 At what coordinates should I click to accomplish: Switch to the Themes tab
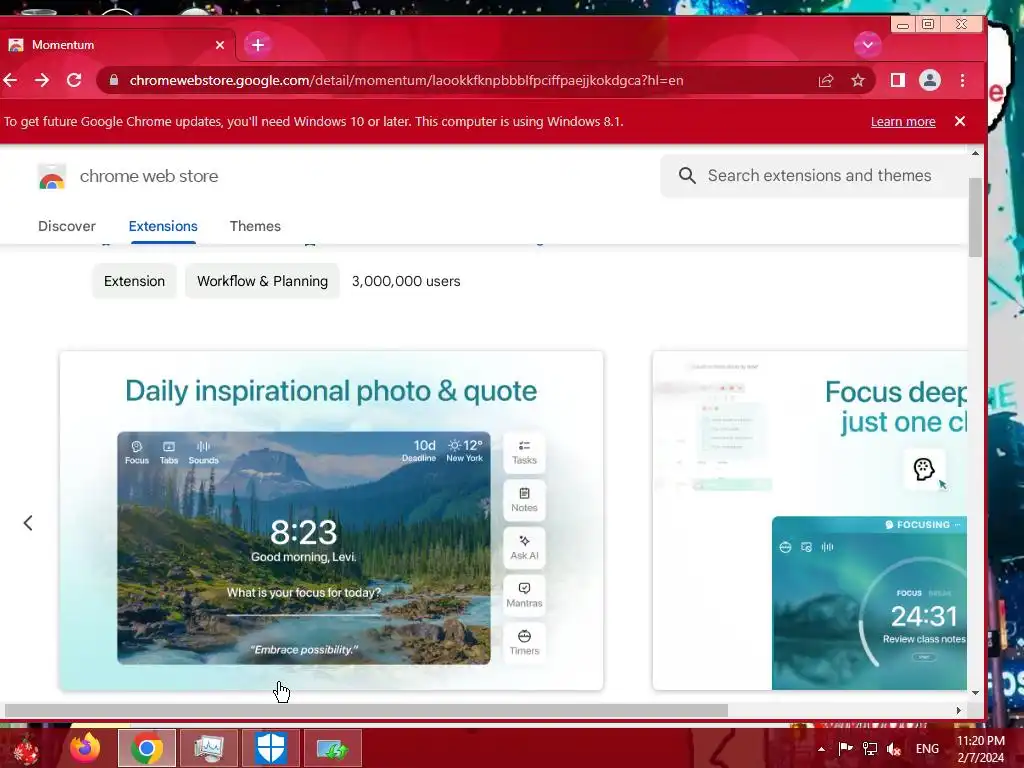[x=255, y=226]
